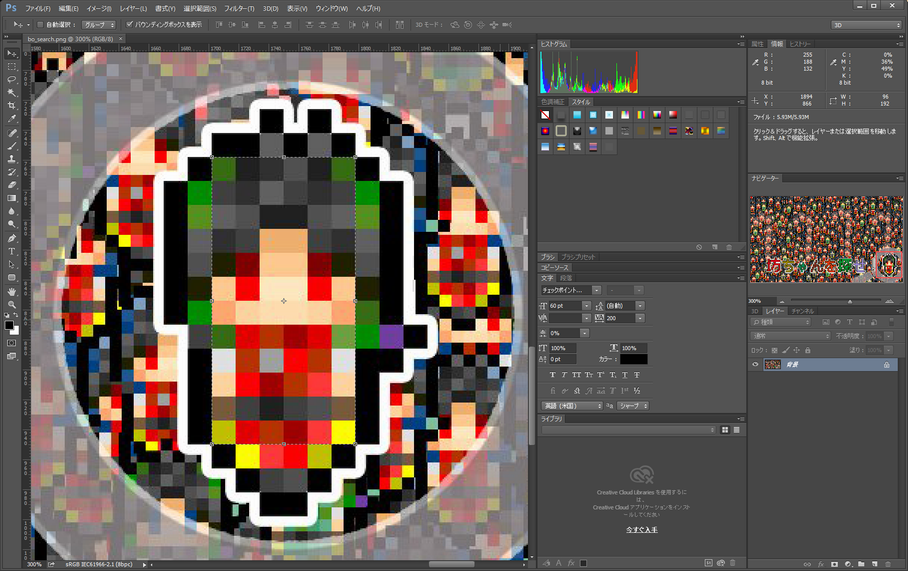The height and width of the screenshot is (571, 908).
Task: Uncheck バウンディングボックスを表示 checkbox
Action: click(x=129, y=25)
